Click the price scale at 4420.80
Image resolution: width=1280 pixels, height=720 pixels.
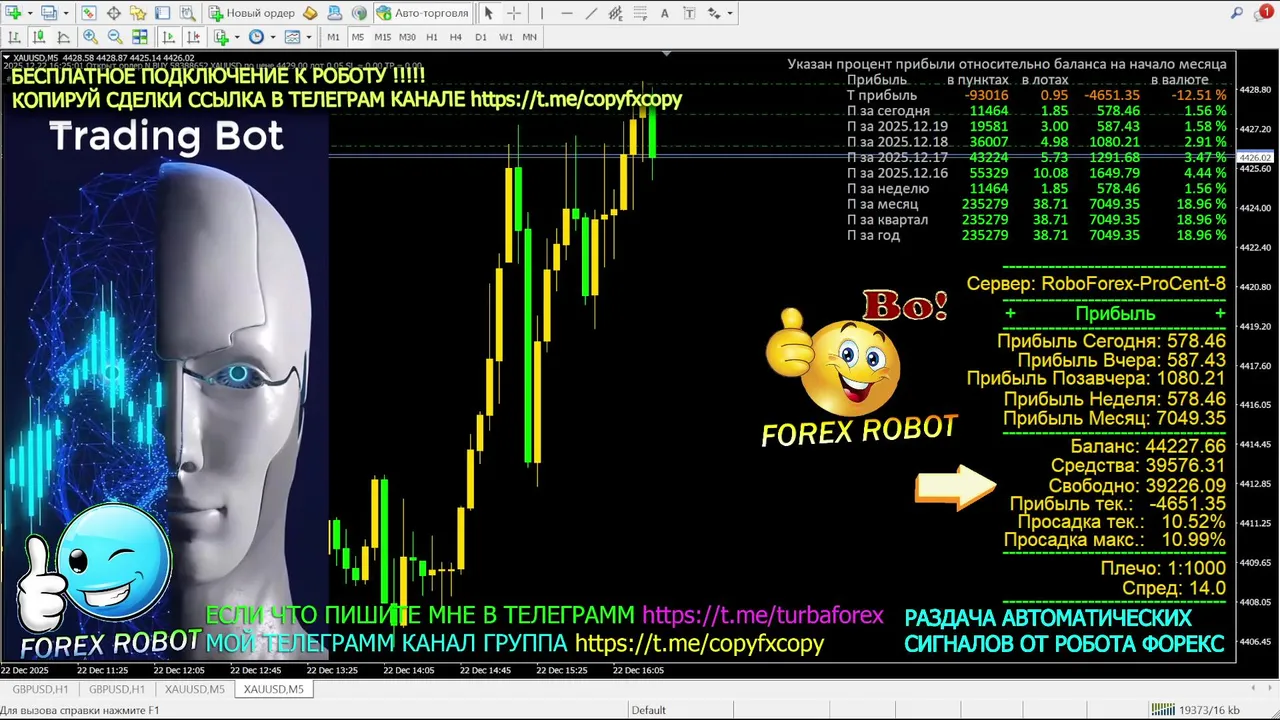click(x=1254, y=287)
